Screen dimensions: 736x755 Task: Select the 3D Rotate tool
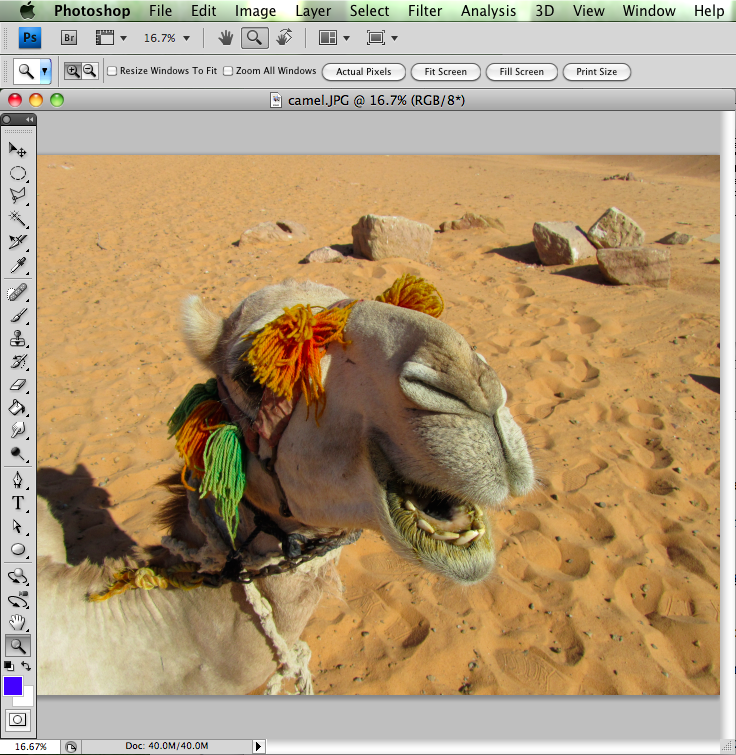point(18,576)
